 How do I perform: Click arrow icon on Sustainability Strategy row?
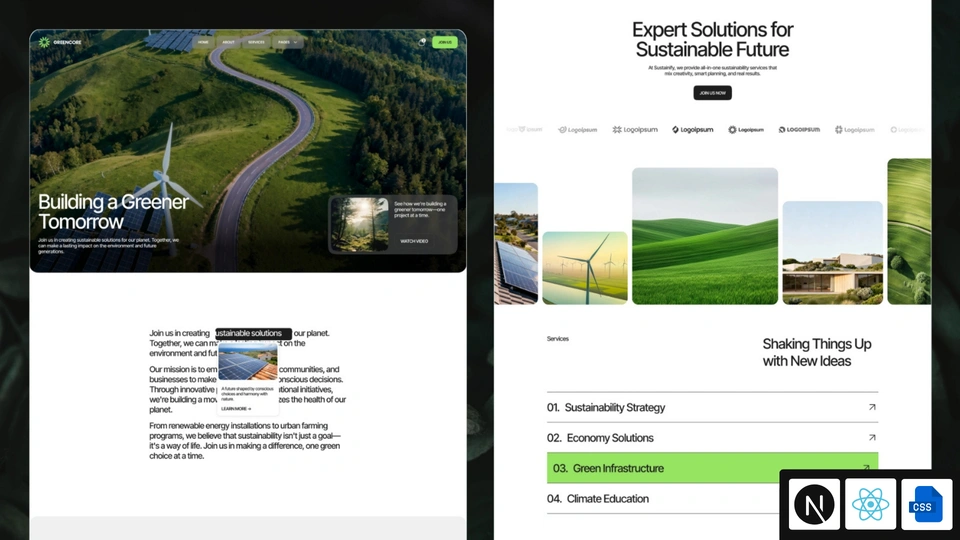tap(872, 407)
